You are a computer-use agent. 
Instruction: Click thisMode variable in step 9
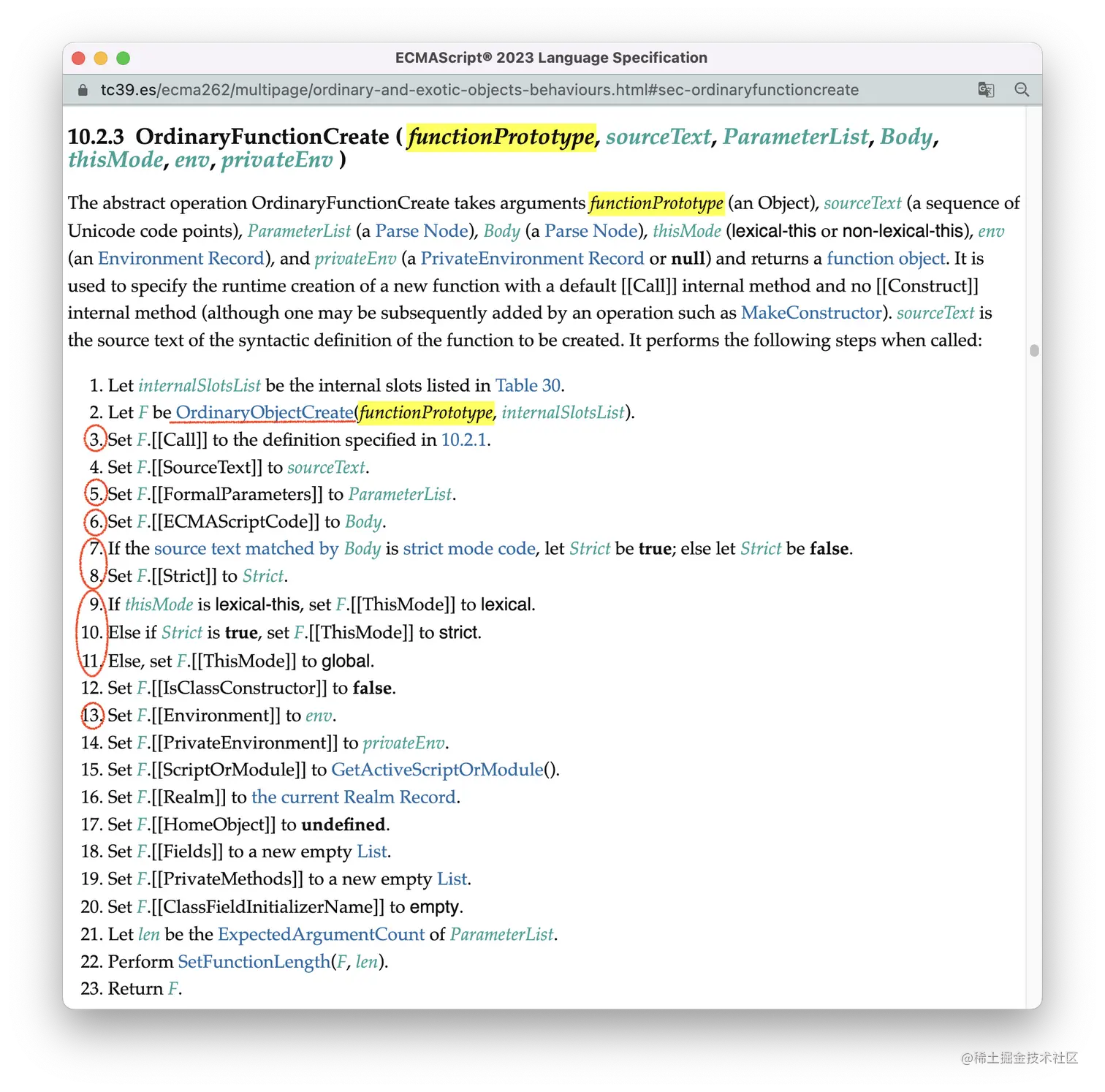pos(159,604)
